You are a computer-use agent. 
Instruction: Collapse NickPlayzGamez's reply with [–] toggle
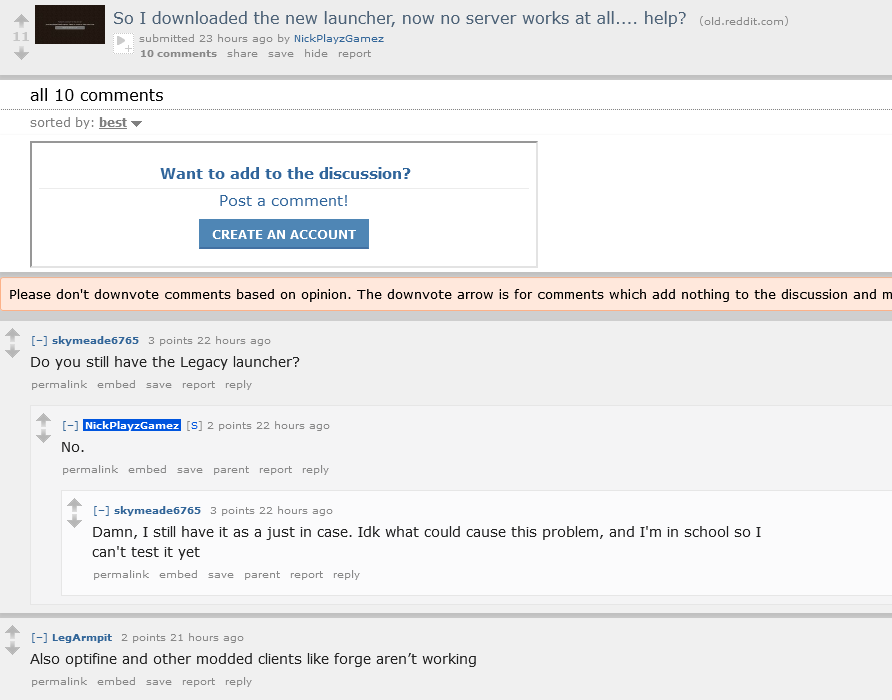coord(71,425)
